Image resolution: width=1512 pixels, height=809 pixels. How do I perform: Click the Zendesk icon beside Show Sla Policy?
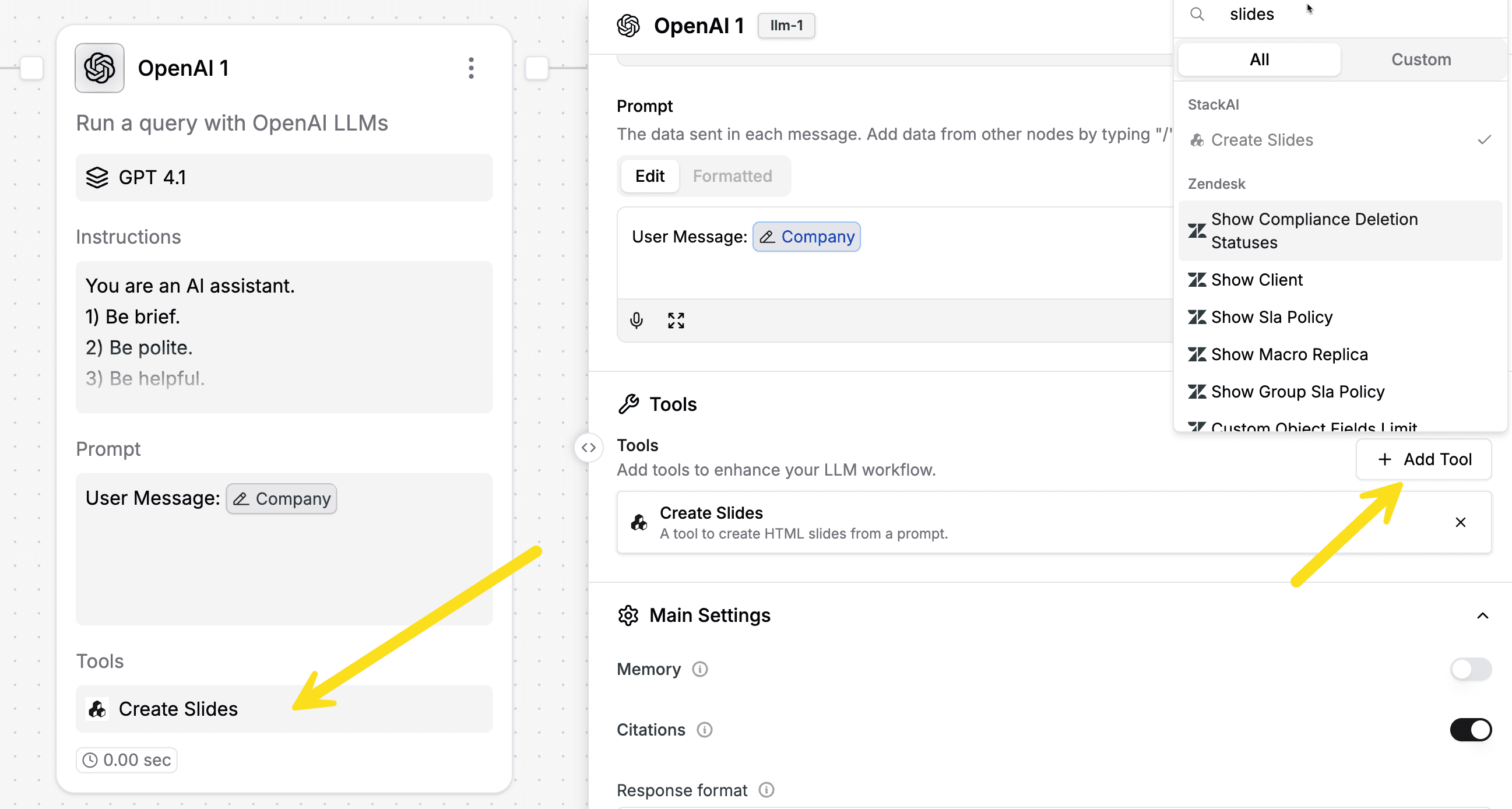click(1197, 317)
